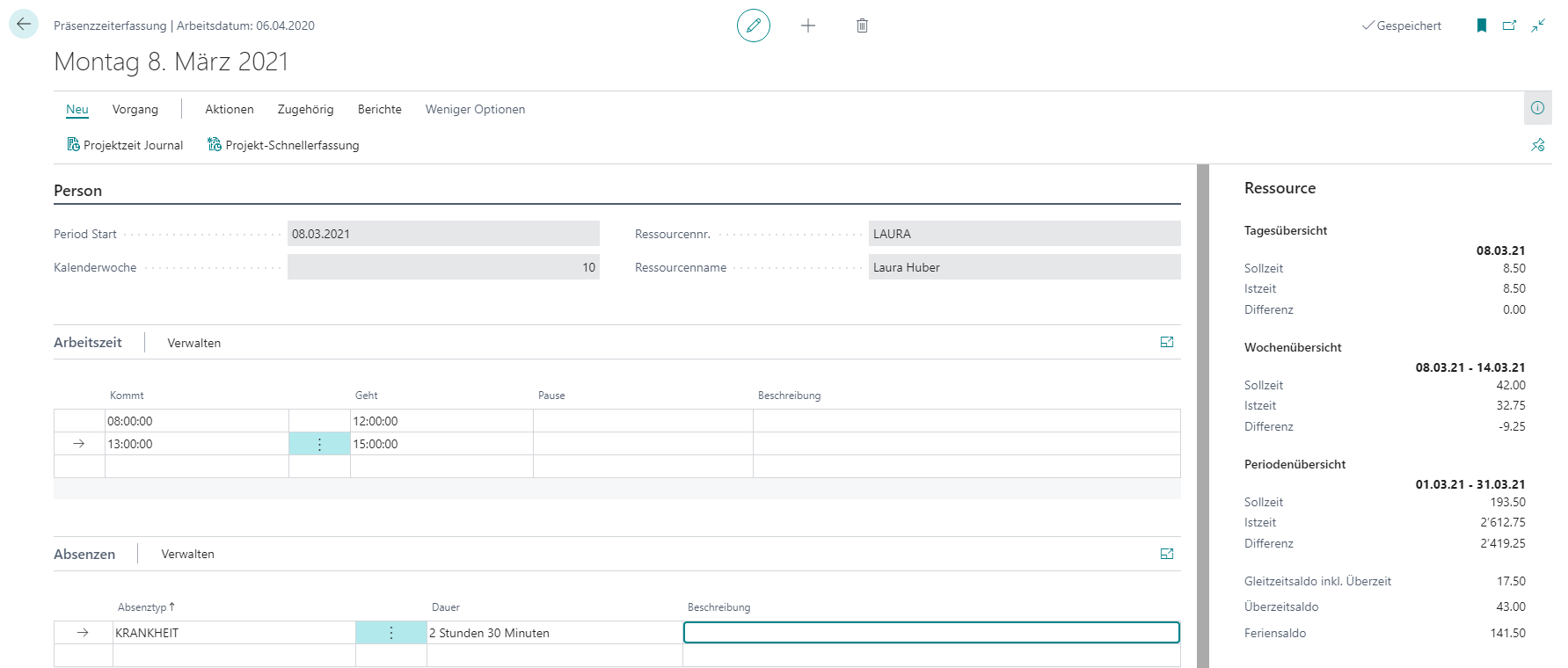Click Arbeitszeit Beschreibung column header
Viewport: 1568px width, 668px height.
790,396
